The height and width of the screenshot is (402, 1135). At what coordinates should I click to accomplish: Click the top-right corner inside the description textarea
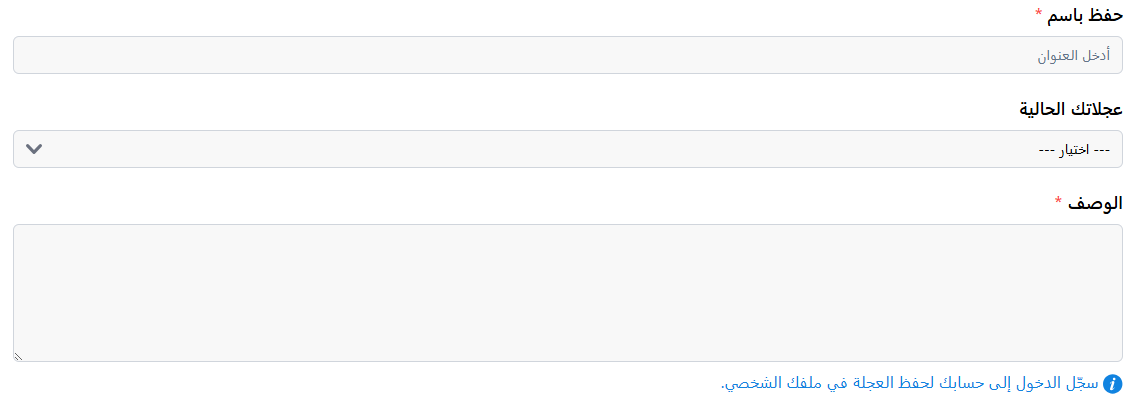pos(1105,240)
